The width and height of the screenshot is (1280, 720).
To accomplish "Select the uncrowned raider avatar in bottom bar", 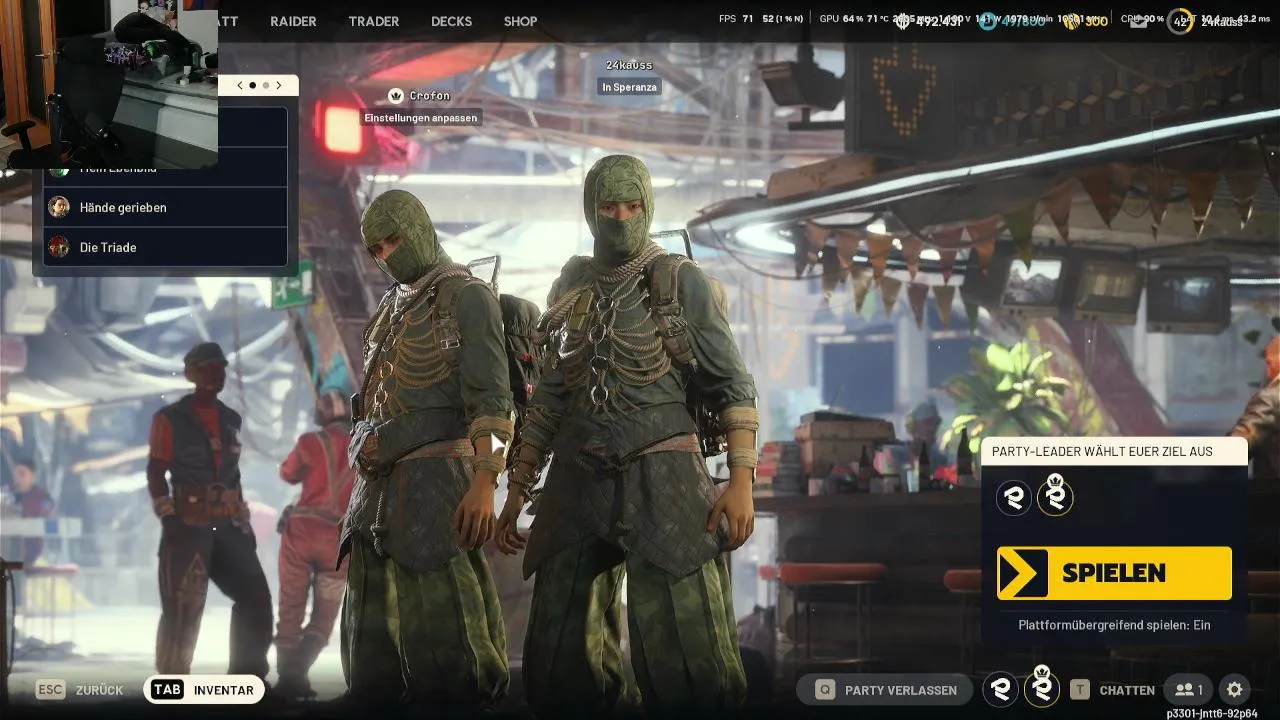I will tap(1000, 689).
